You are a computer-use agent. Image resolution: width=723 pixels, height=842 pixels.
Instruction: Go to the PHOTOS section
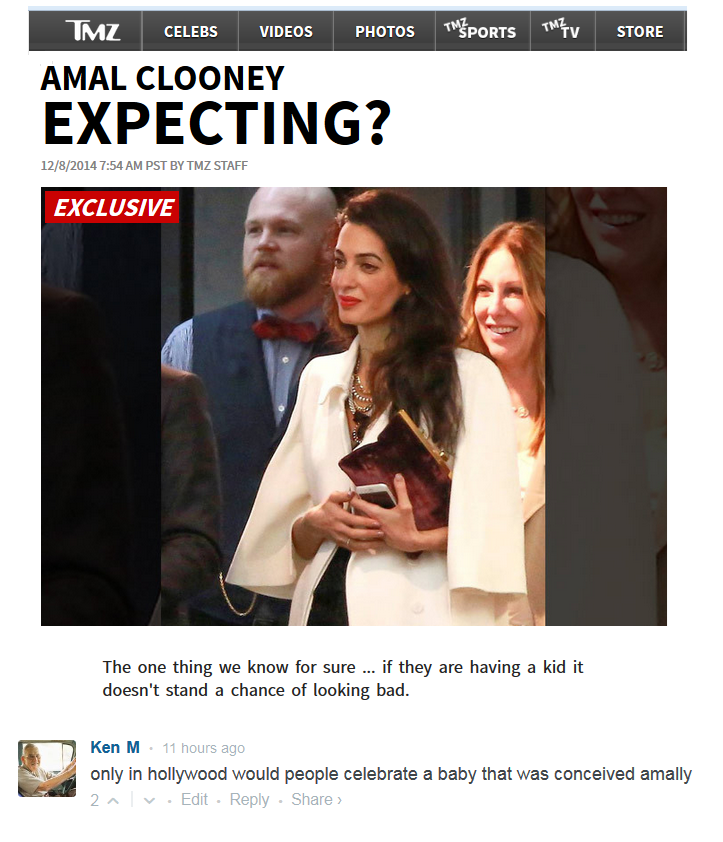click(x=385, y=32)
